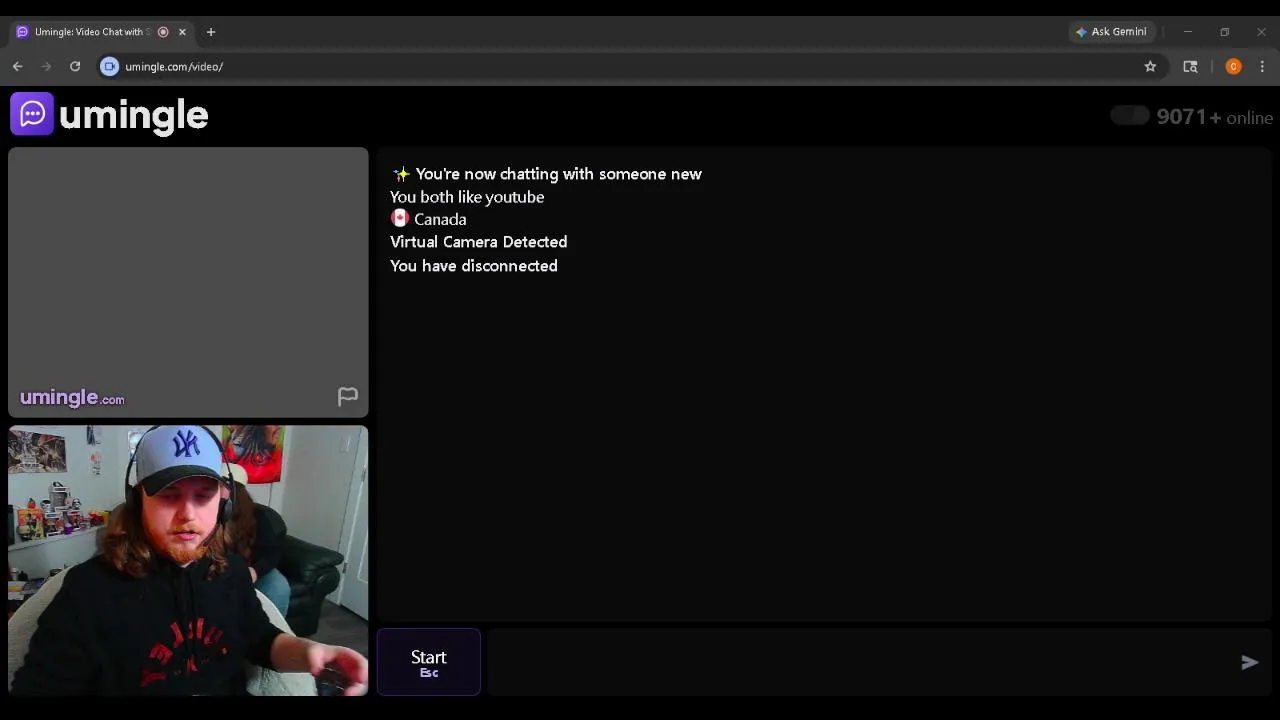This screenshot has height=720, width=1280.
Task: Open the Chrome three-dot menu
Action: 1262,66
